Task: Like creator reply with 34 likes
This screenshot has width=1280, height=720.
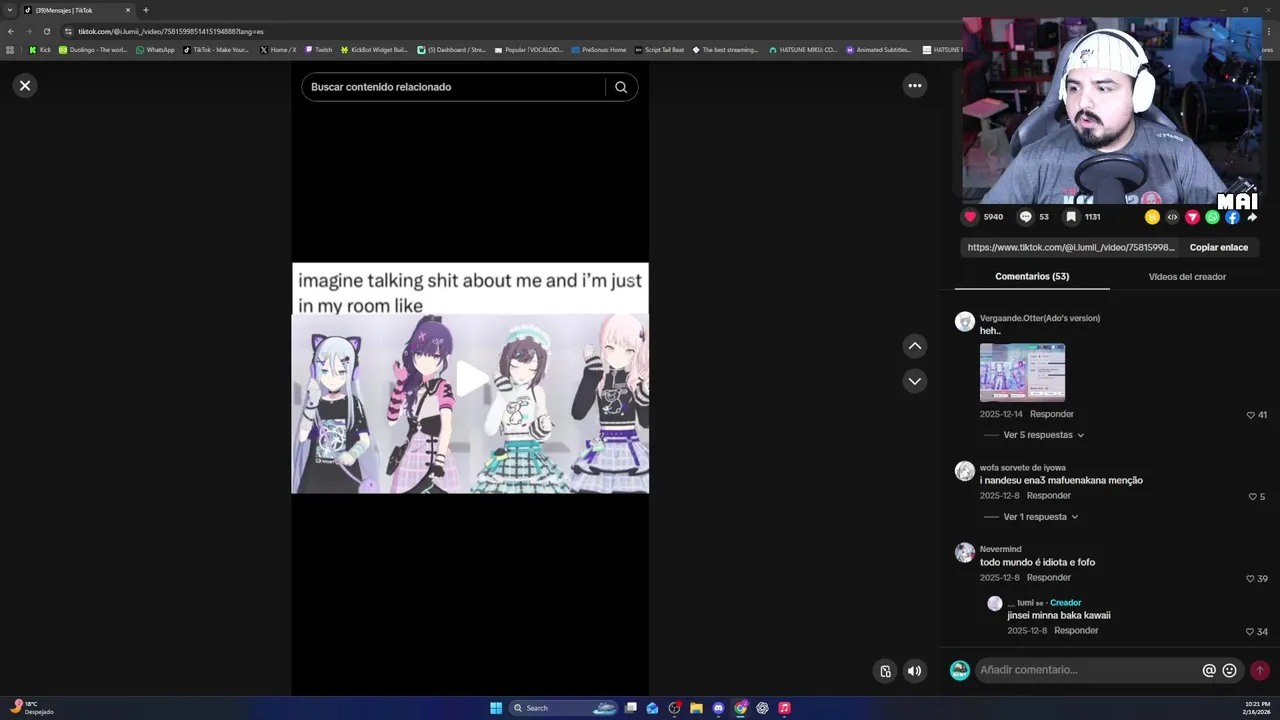Action: click(x=1250, y=632)
